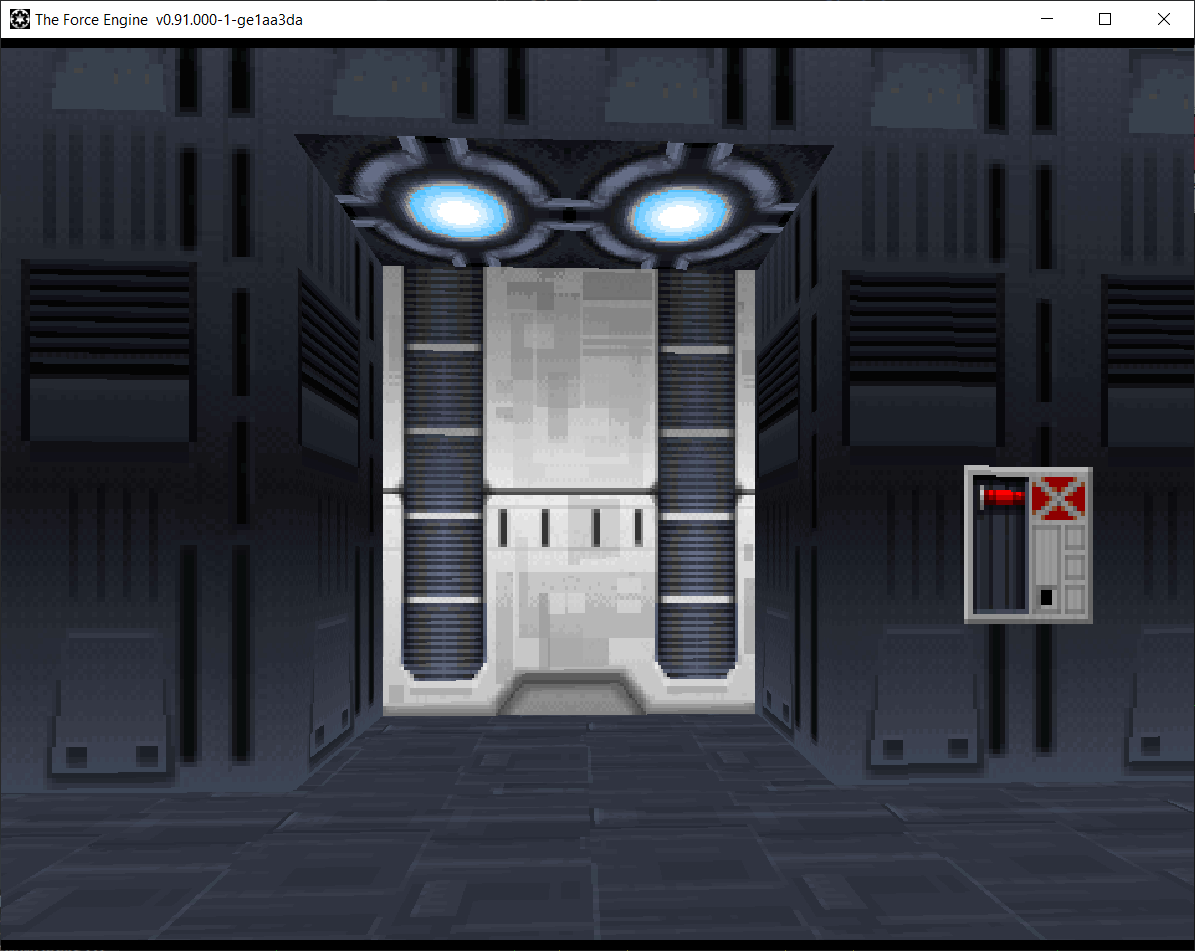Image resolution: width=1195 pixels, height=951 pixels.
Task: Click the title text The Force Engine v0.91.000-1-ge1aa3da
Action: pyautogui.click(x=169, y=20)
